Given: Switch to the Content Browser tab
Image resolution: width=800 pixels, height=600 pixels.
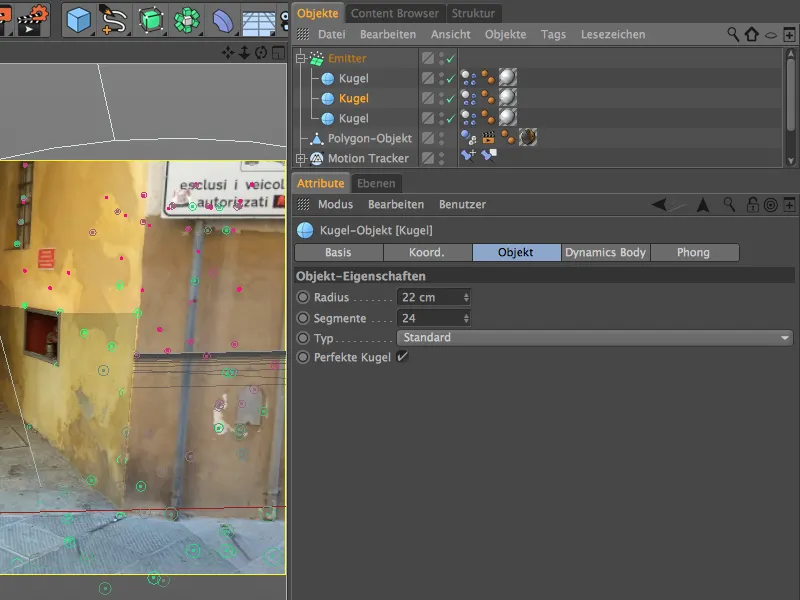Looking at the screenshot, I should click(x=394, y=13).
